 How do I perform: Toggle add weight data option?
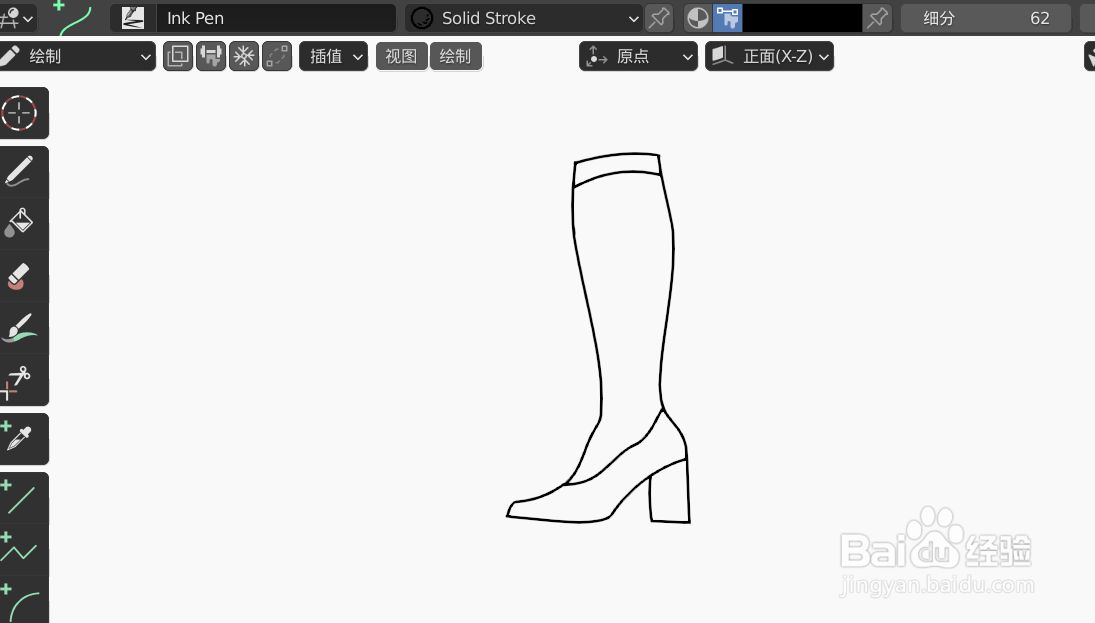(x=211, y=57)
